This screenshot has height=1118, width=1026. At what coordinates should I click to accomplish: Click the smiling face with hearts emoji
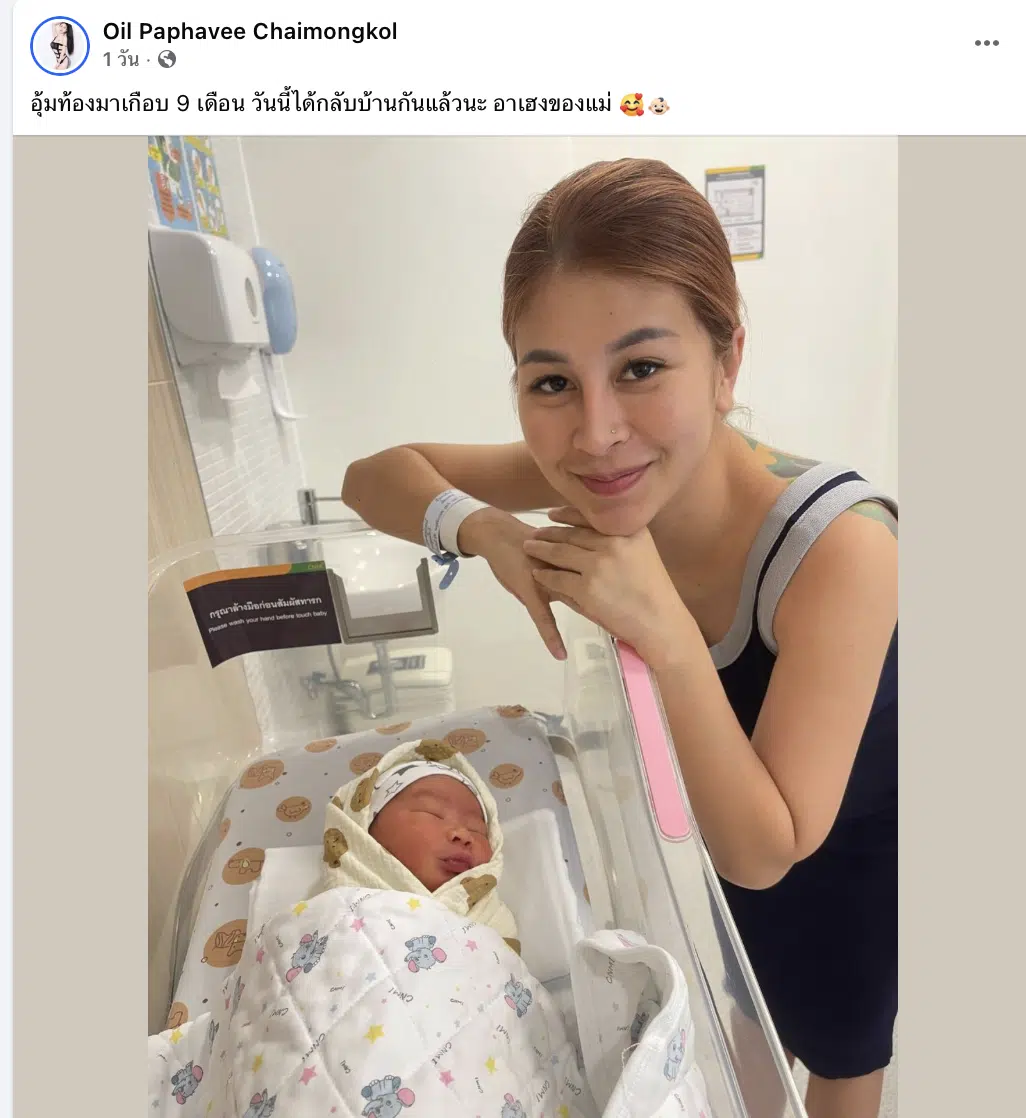632,106
